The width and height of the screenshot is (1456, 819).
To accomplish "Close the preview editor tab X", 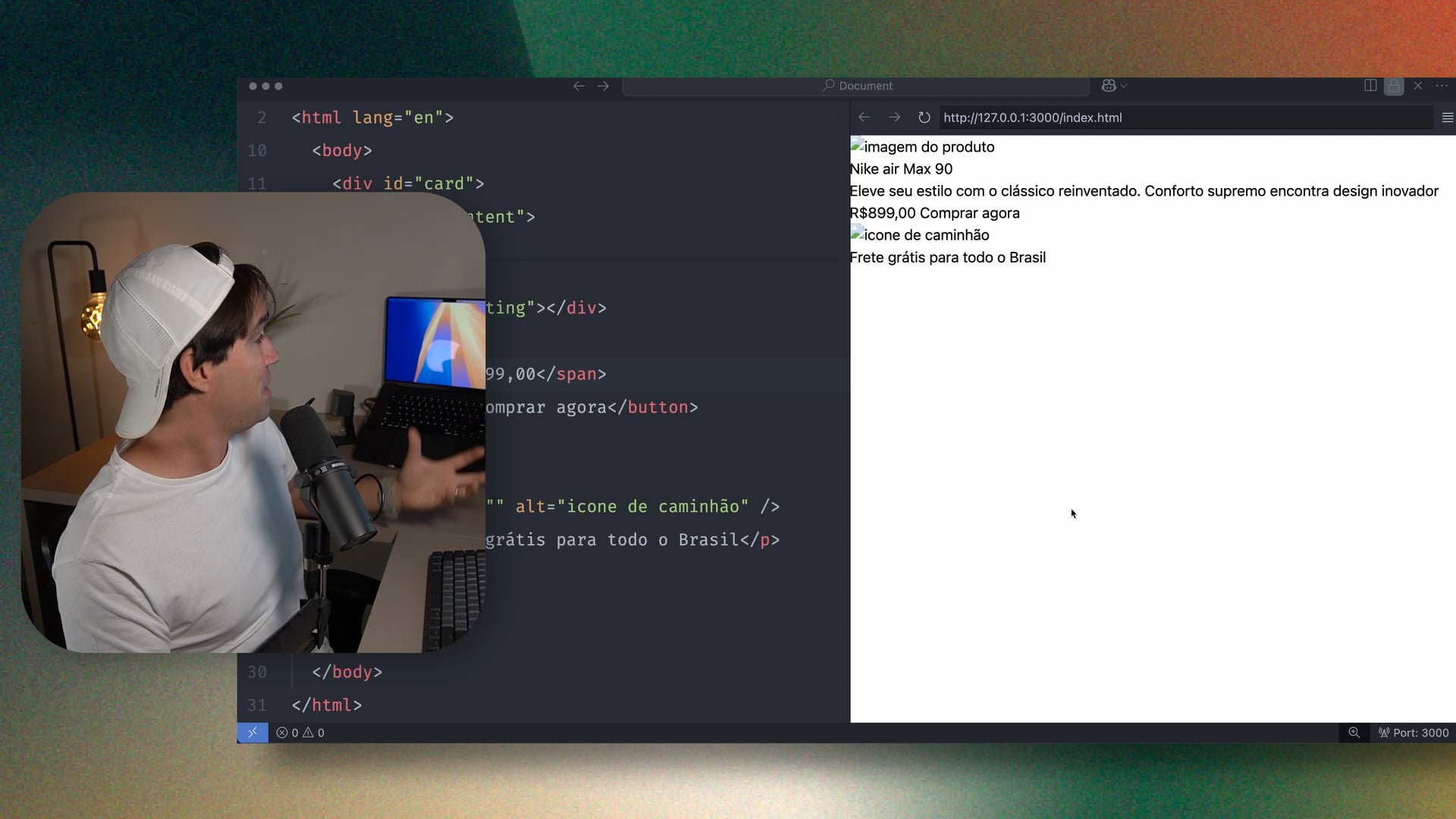I will pos(1418,86).
